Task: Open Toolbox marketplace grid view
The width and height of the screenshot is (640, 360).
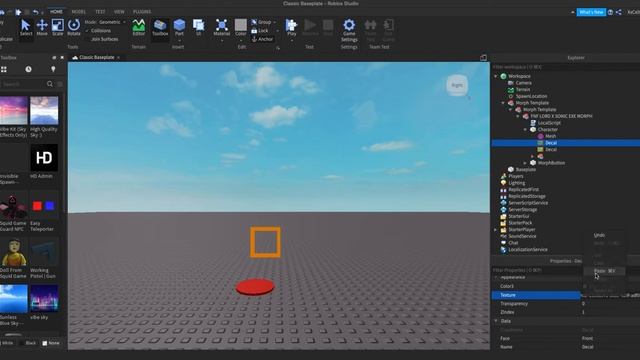Action: (4, 69)
